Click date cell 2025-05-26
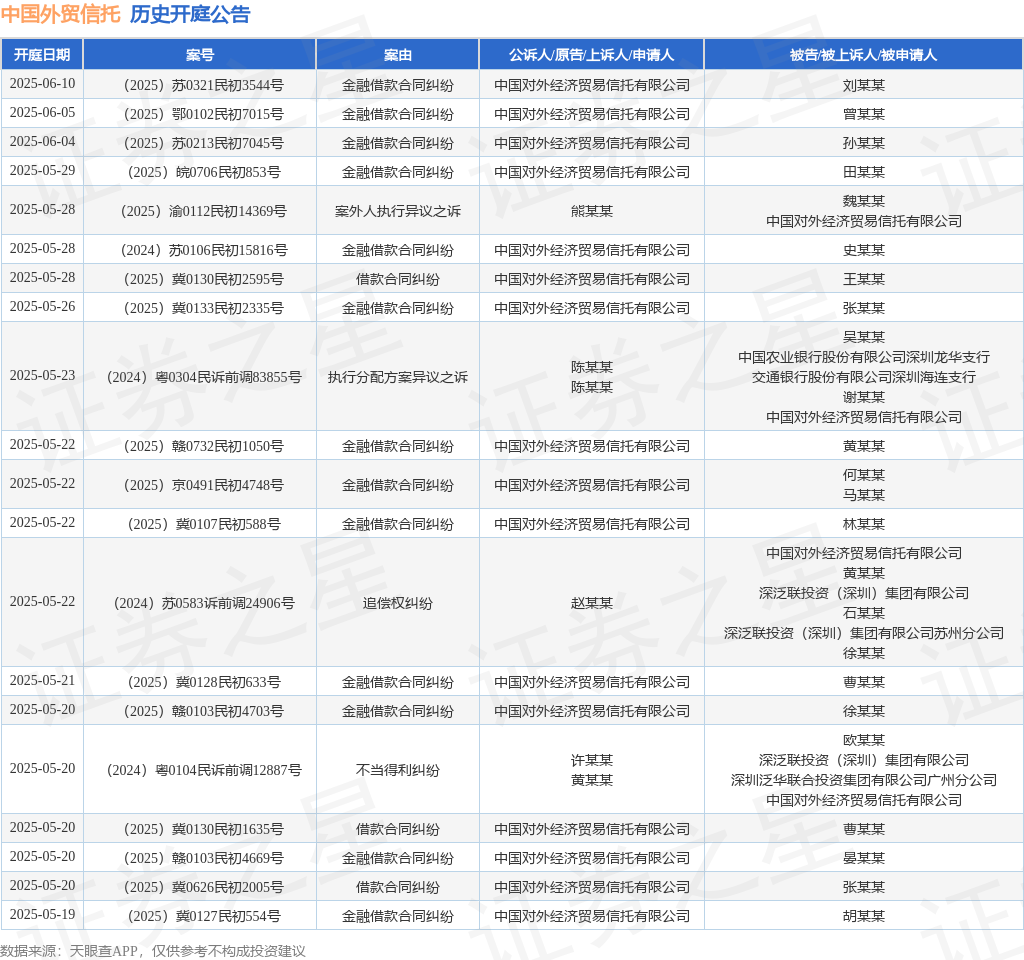The image size is (1024, 960). 42,306
